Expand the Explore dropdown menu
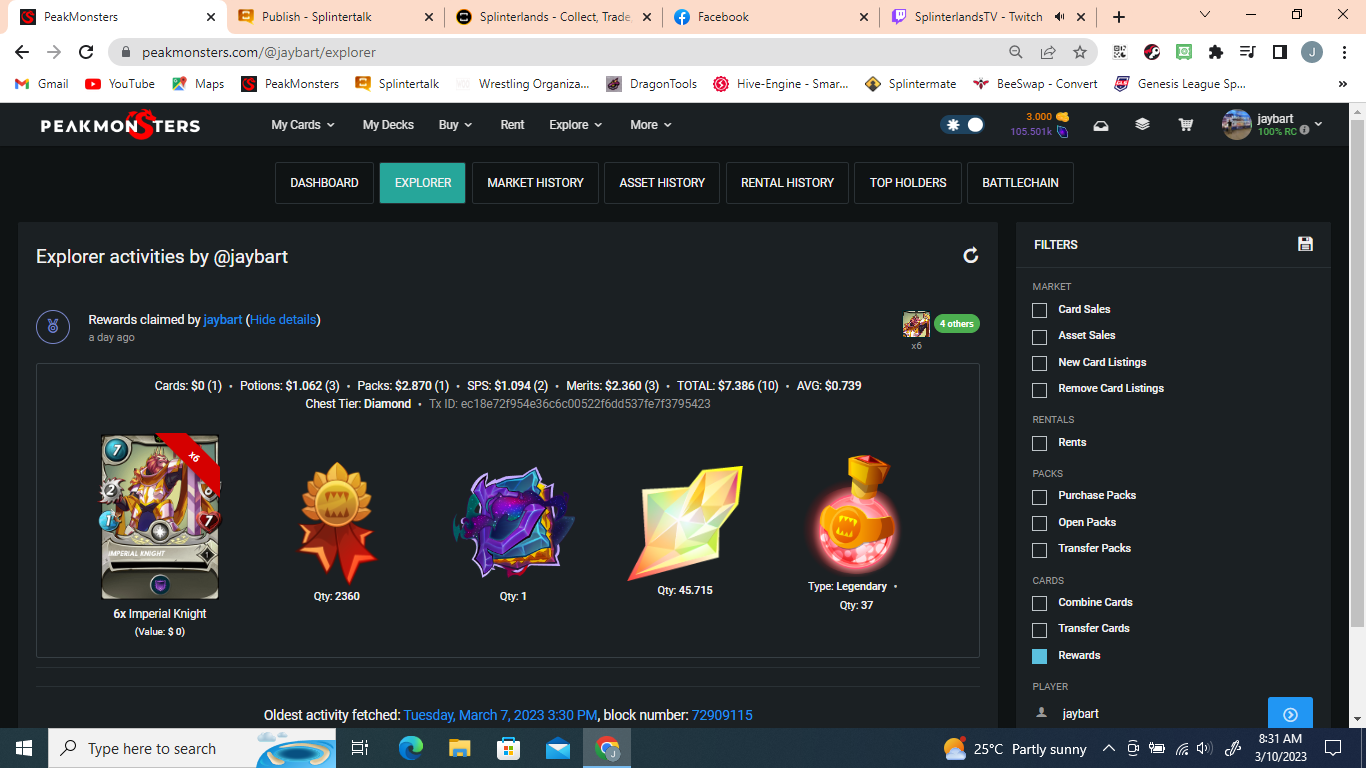Screen dimensions: 1366x768 coord(576,125)
